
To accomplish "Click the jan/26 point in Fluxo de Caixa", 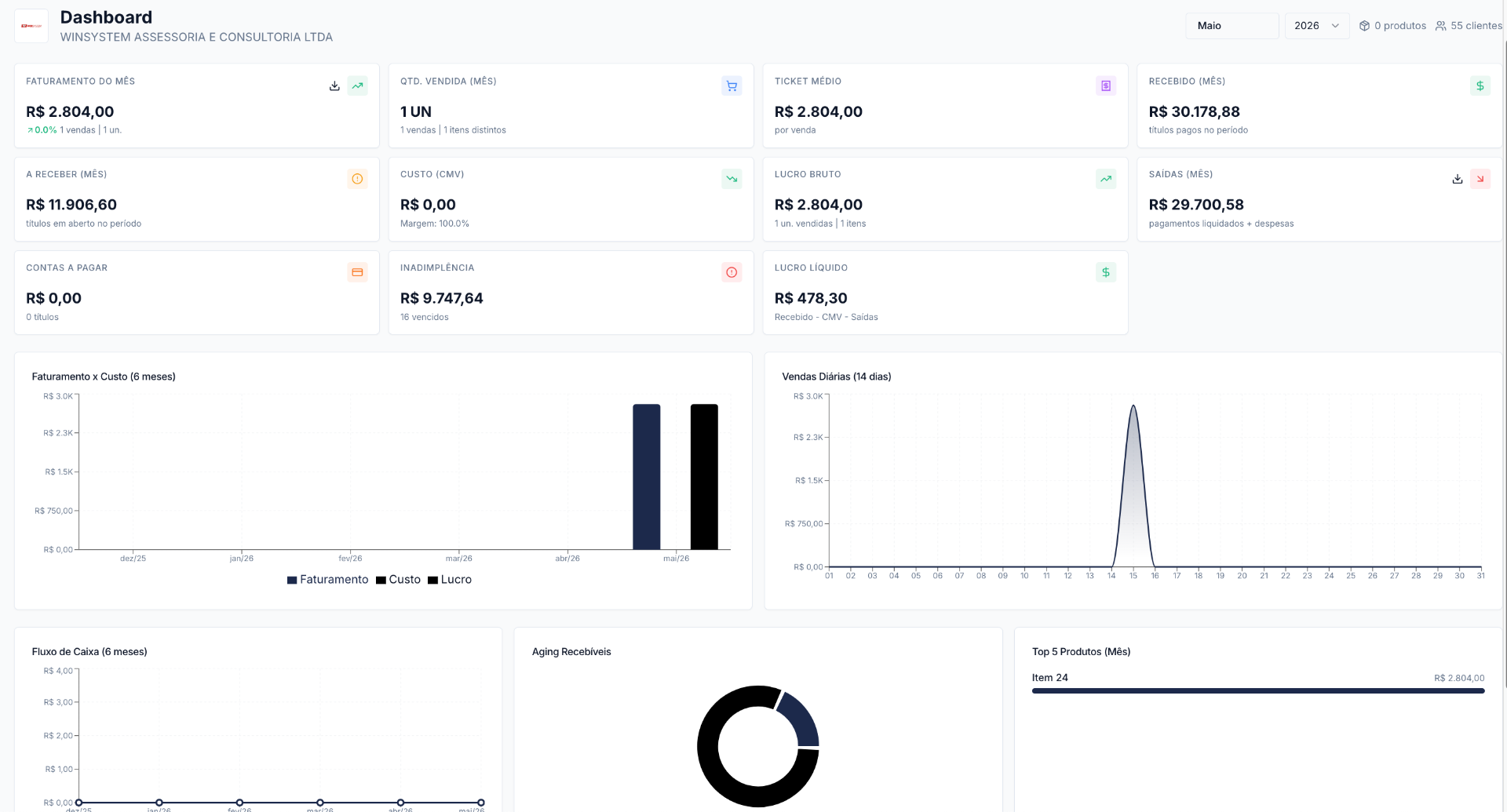I will pyautogui.click(x=159, y=803).
